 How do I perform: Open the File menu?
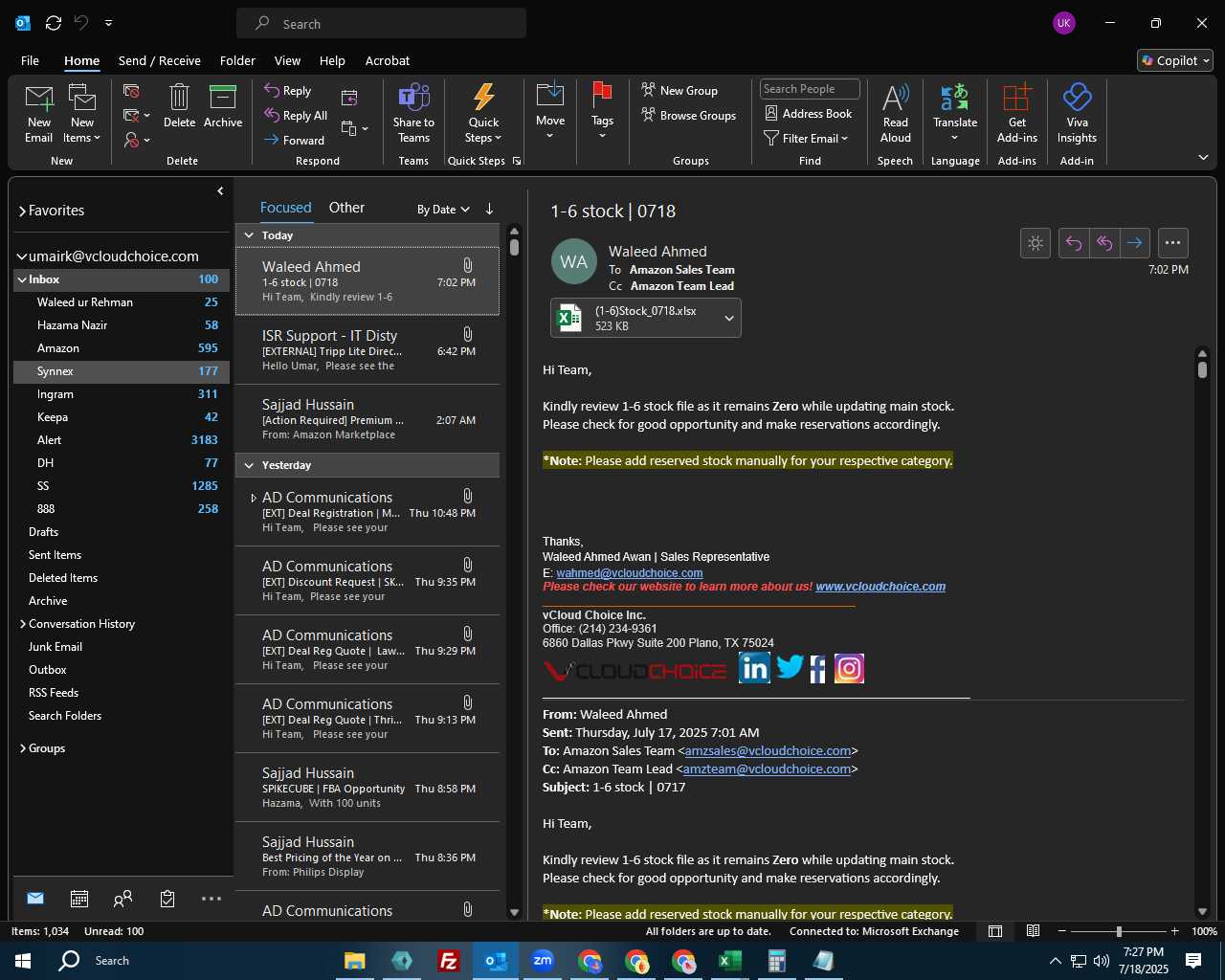[30, 60]
